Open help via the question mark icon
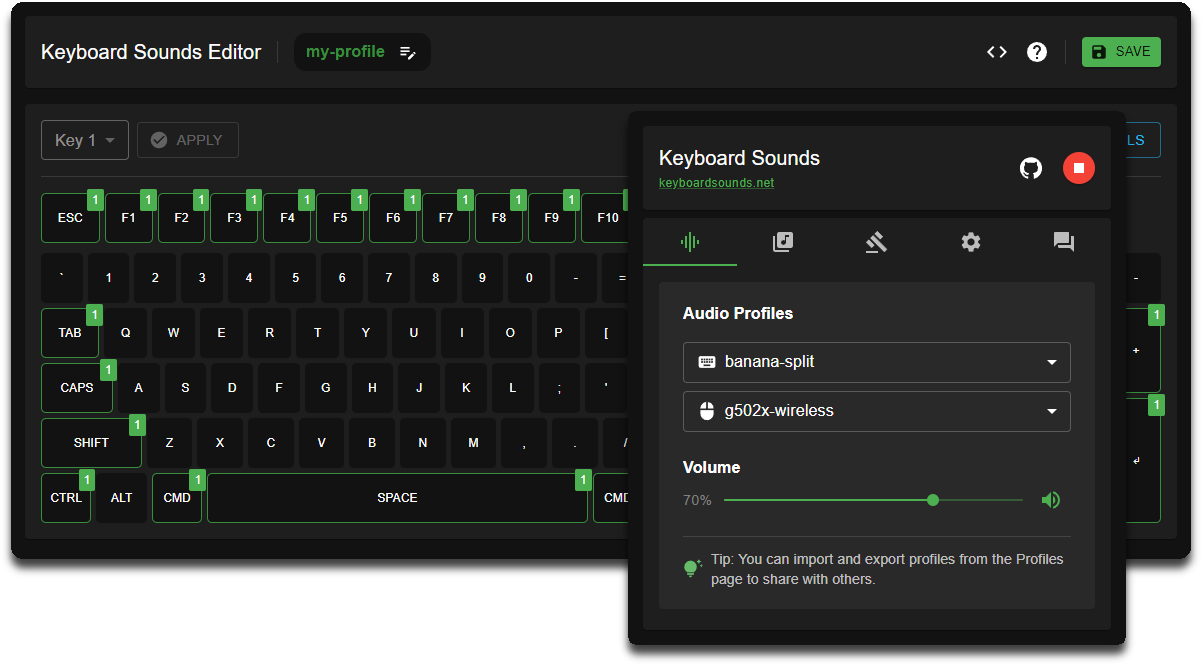The width and height of the screenshot is (1202, 665). [x=1036, y=51]
